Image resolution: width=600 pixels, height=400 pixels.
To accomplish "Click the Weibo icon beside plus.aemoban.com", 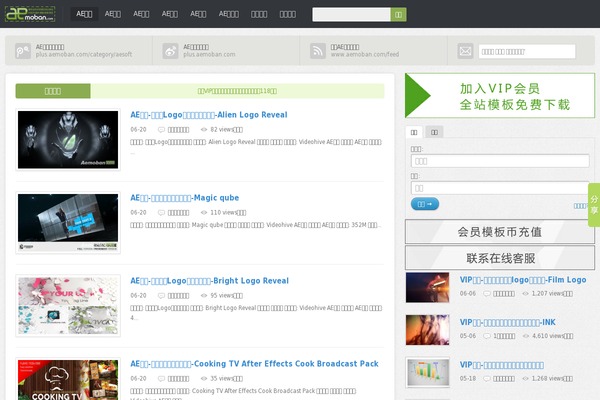I will point(170,51).
